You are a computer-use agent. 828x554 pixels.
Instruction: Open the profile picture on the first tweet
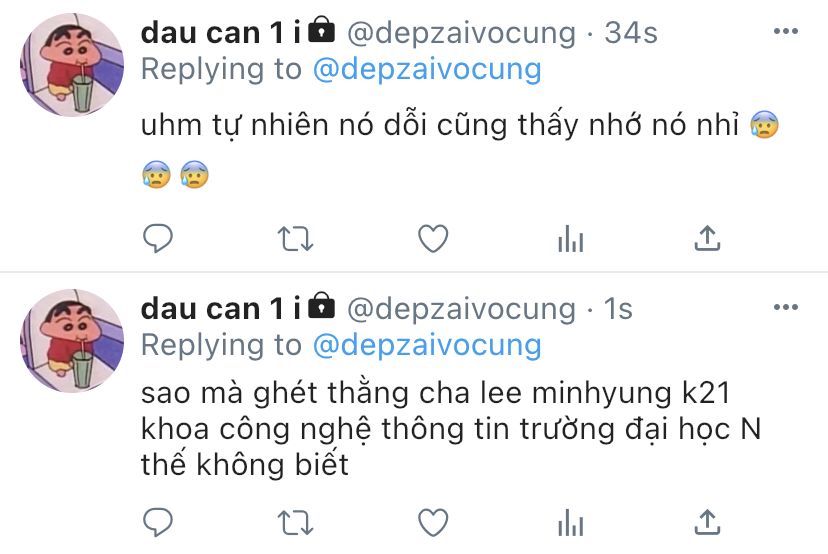72,64
